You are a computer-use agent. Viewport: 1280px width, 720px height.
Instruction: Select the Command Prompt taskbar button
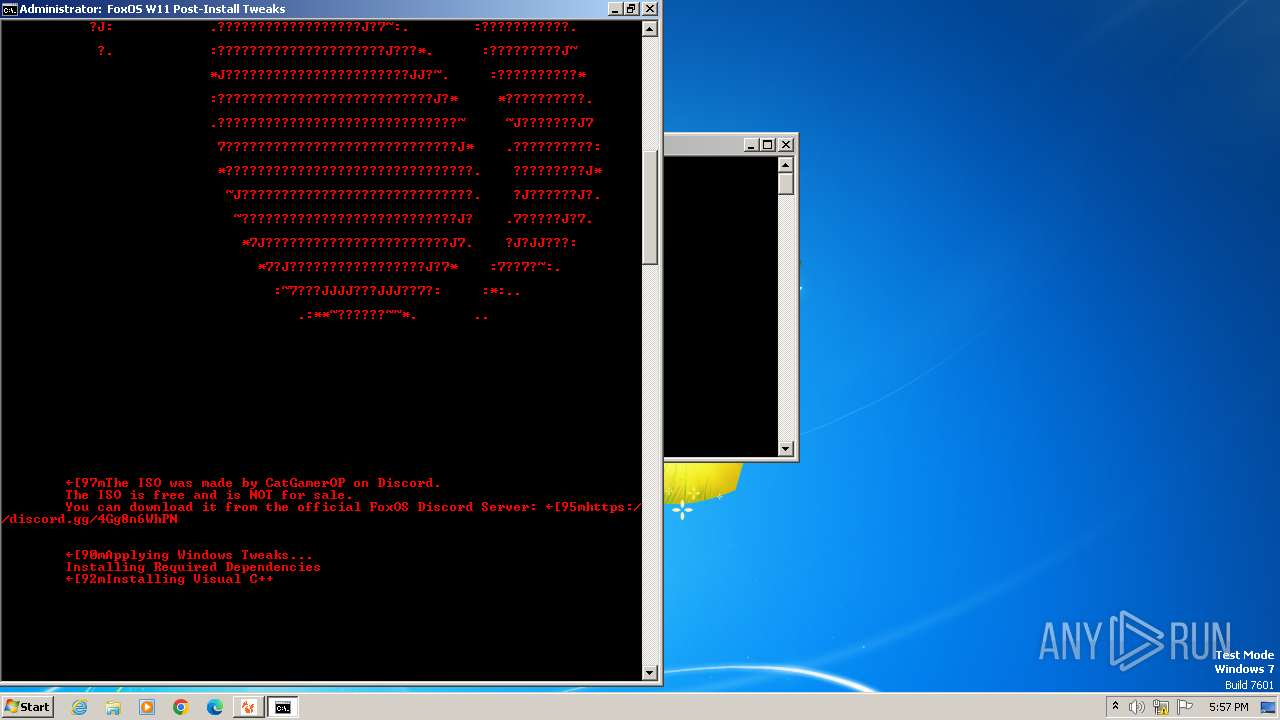pyautogui.click(x=283, y=707)
